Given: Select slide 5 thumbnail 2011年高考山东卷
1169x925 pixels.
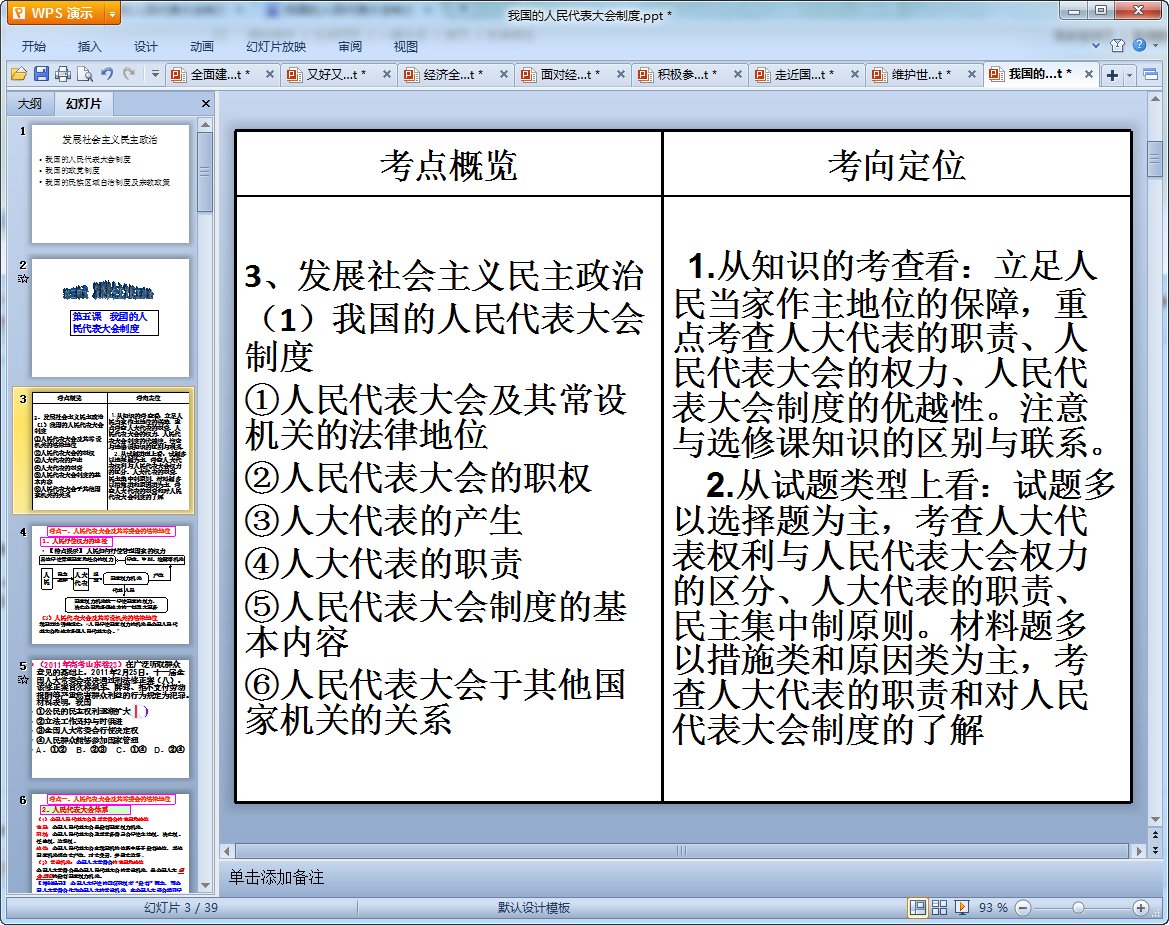Looking at the screenshot, I should [x=110, y=719].
